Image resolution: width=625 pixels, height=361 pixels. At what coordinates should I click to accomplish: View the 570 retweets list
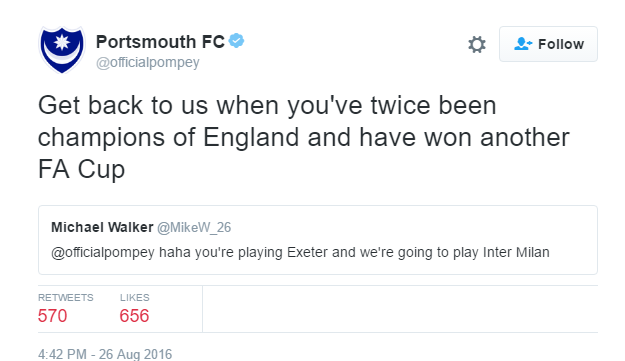tap(53, 316)
